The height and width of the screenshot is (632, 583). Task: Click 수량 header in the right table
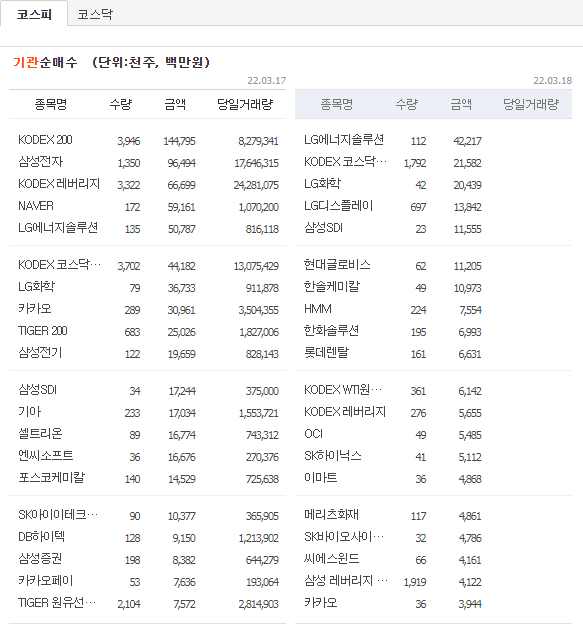pyautogui.click(x=406, y=104)
